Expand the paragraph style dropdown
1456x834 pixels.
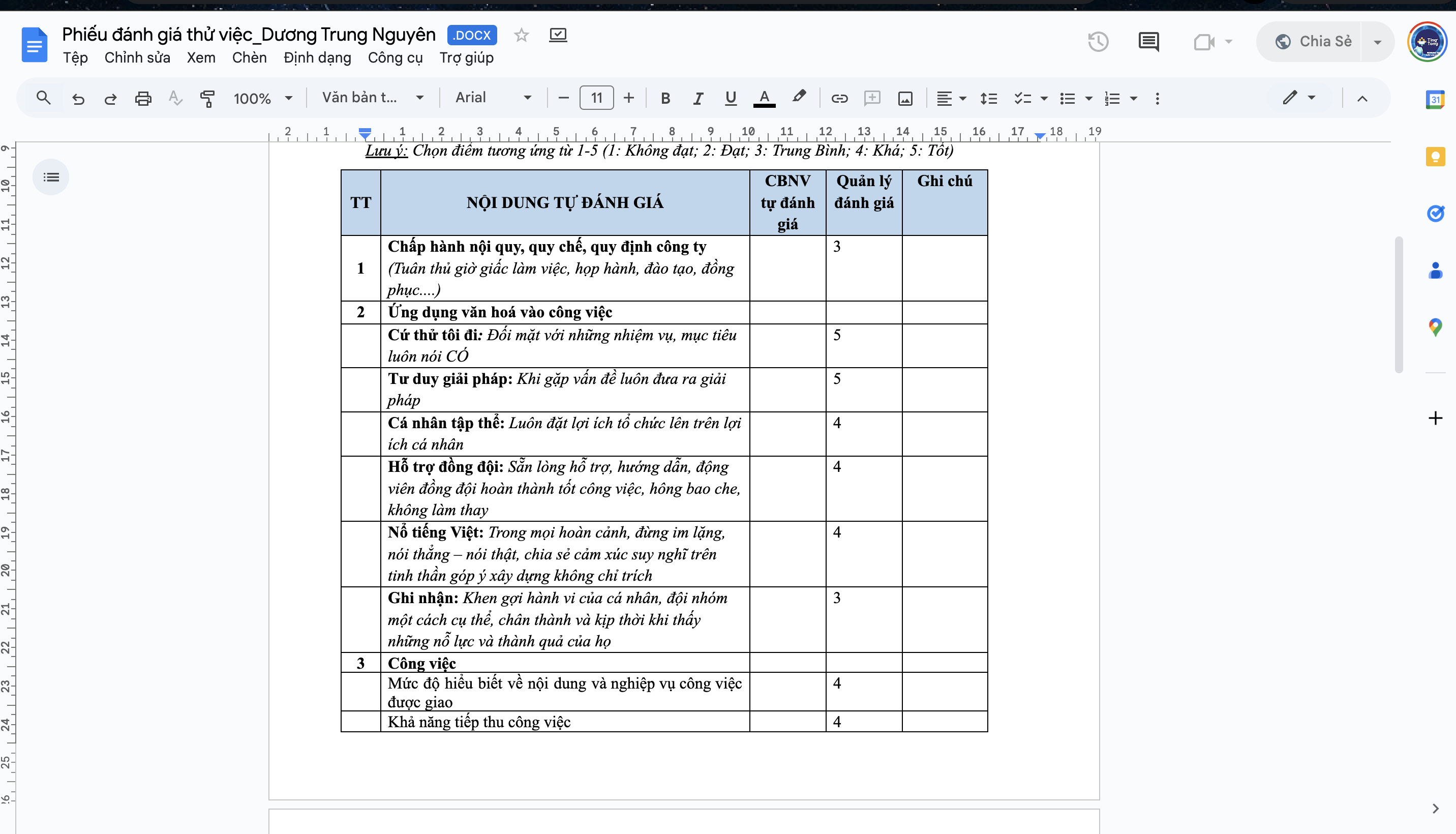click(x=373, y=98)
